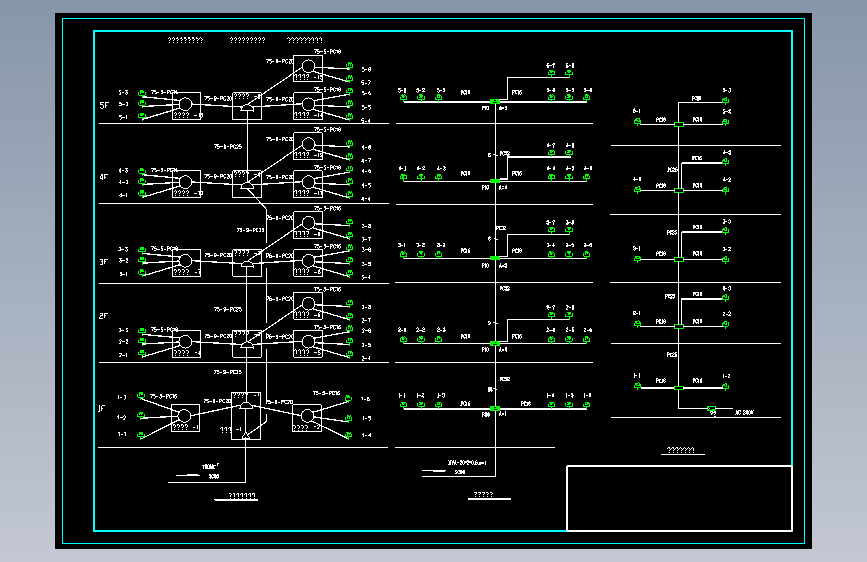867x562 pixels.
Task: Pick the 1F splitter feeding outlets 1-4 to 1-6
Action: coord(307,418)
